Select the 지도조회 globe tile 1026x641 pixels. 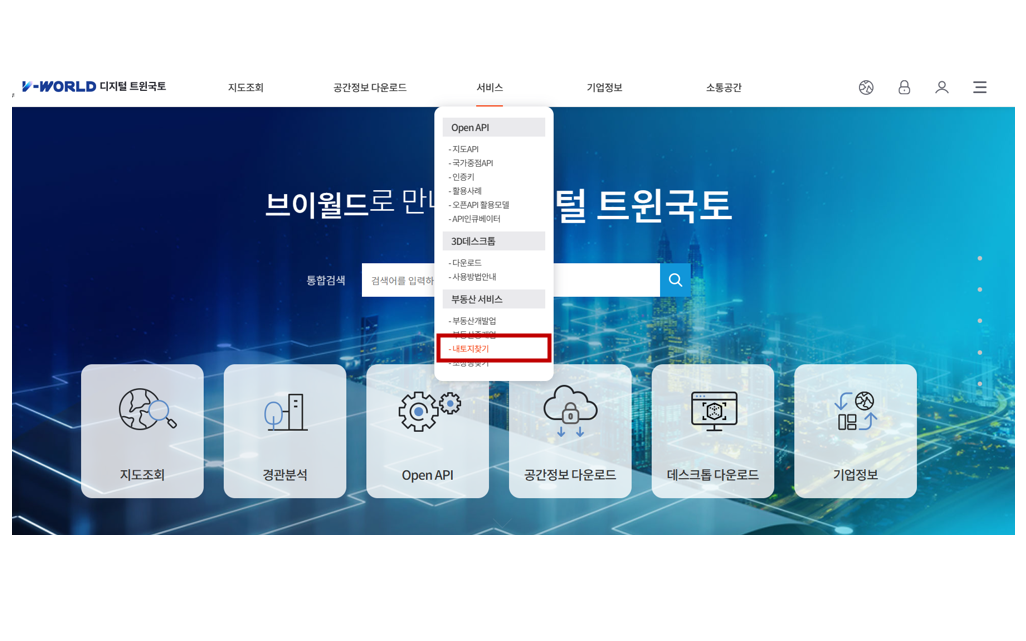[142, 431]
